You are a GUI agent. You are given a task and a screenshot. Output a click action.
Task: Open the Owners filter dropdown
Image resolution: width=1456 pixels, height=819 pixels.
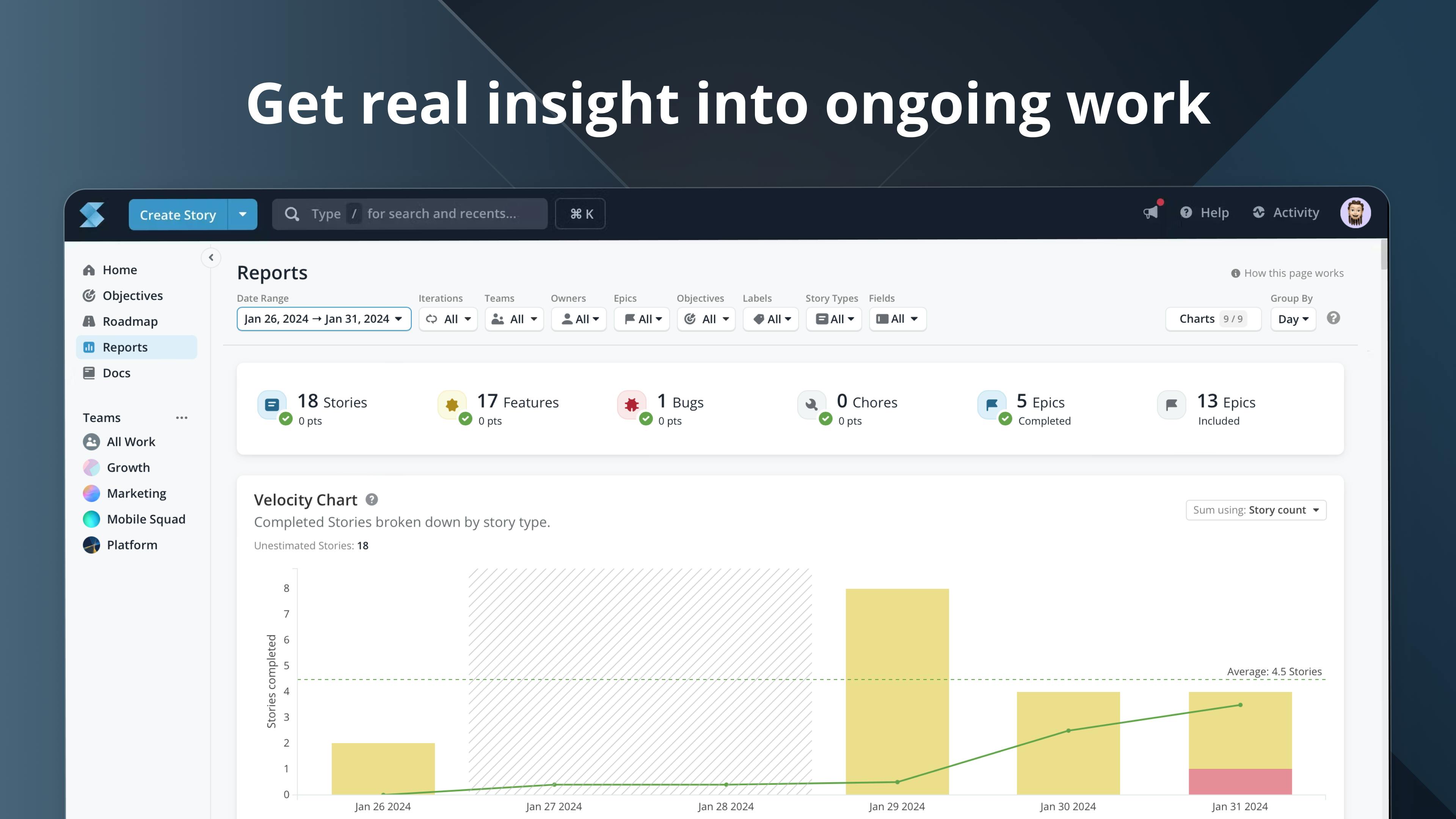tap(579, 319)
